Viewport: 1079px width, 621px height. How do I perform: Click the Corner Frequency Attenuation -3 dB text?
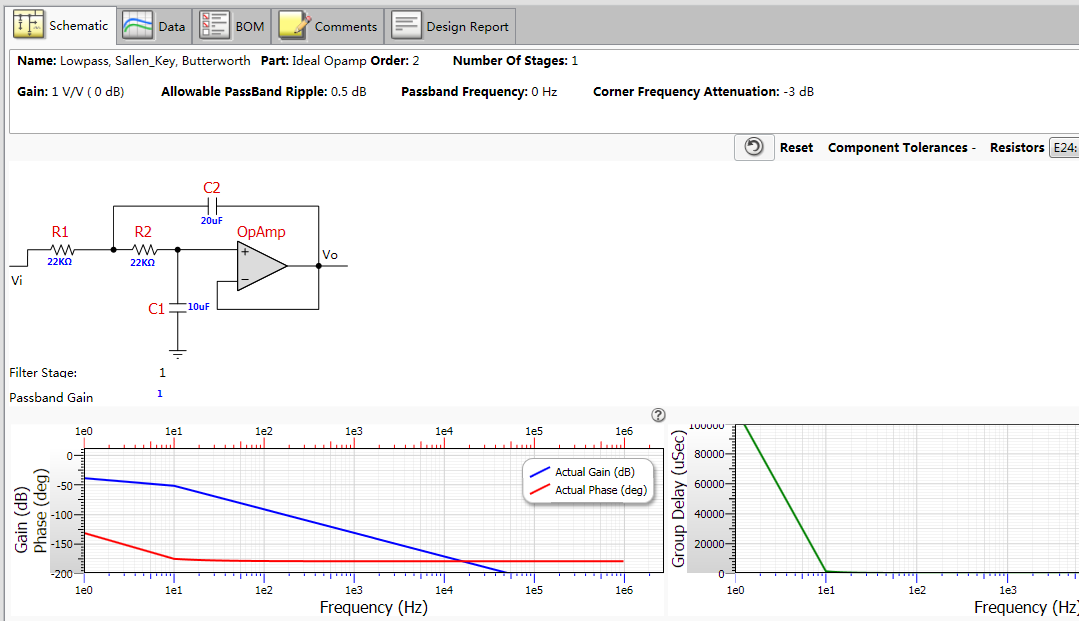pos(703,92)
